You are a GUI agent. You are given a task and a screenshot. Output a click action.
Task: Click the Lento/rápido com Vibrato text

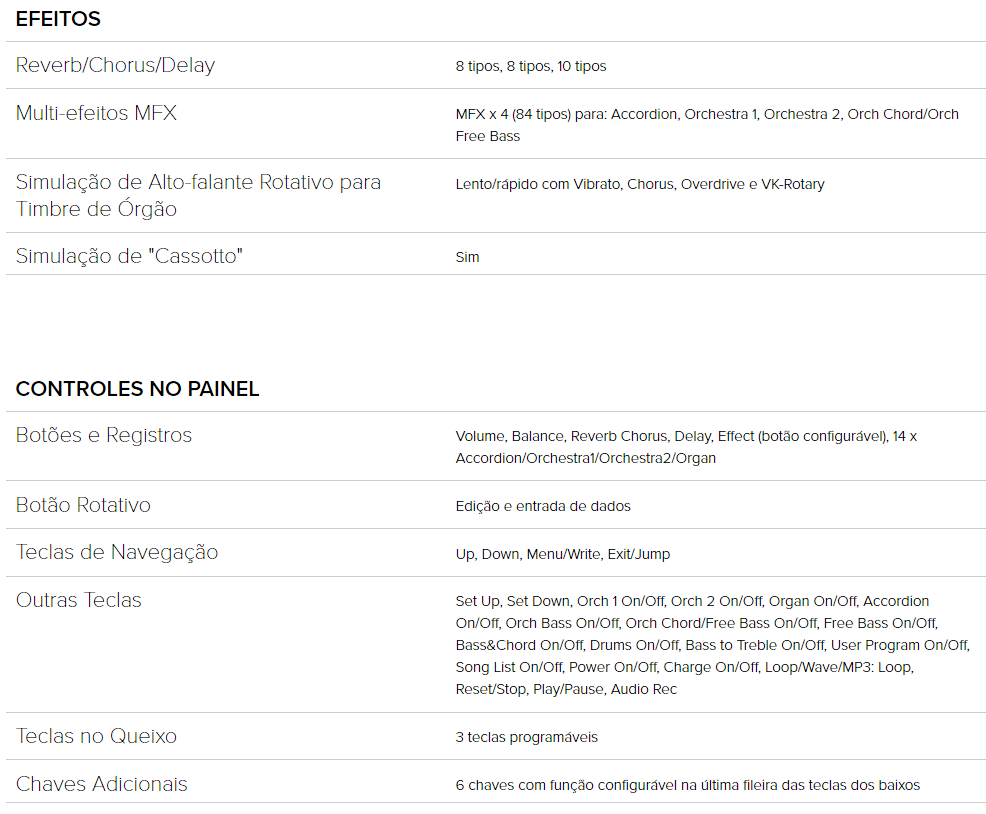[x=640, y=184]
